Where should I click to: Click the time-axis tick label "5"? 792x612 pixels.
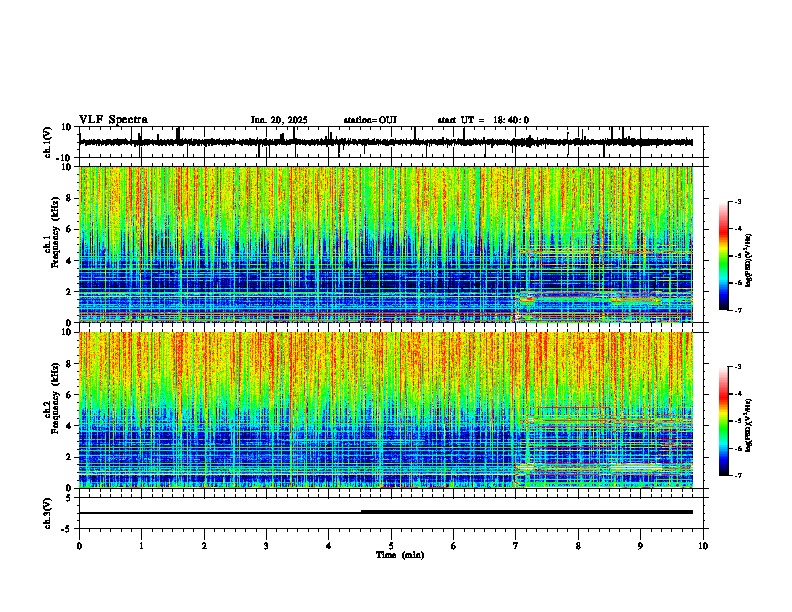391,546
